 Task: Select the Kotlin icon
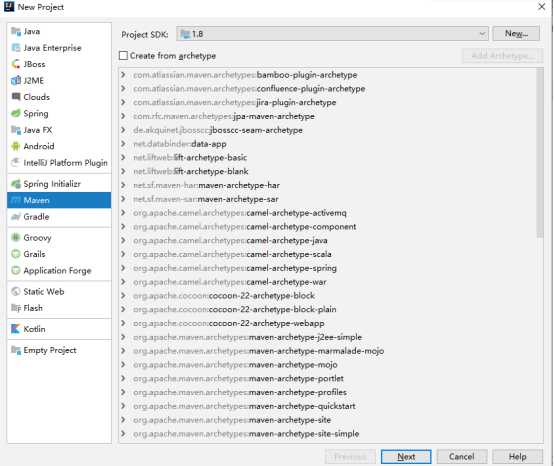point(16,329)
